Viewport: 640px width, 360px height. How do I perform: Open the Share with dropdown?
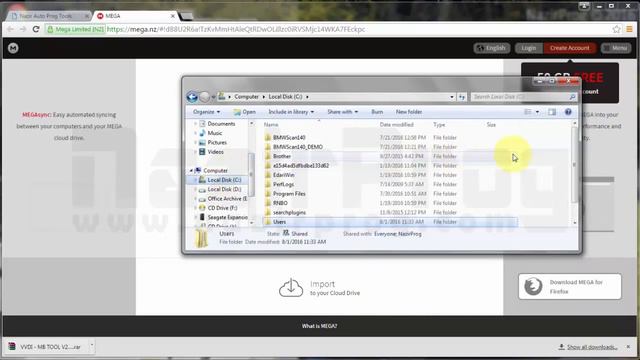click(342, 112)
